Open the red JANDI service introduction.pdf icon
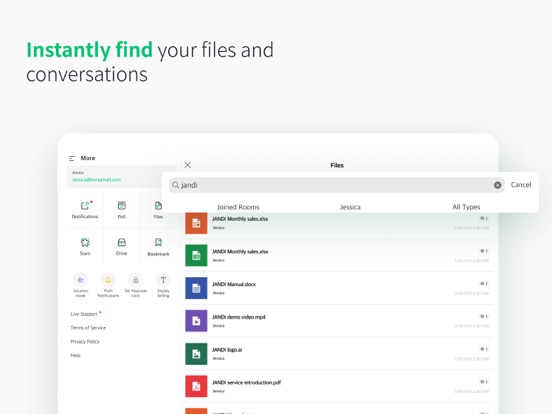 pyautogui.click(x=196, y=387)
